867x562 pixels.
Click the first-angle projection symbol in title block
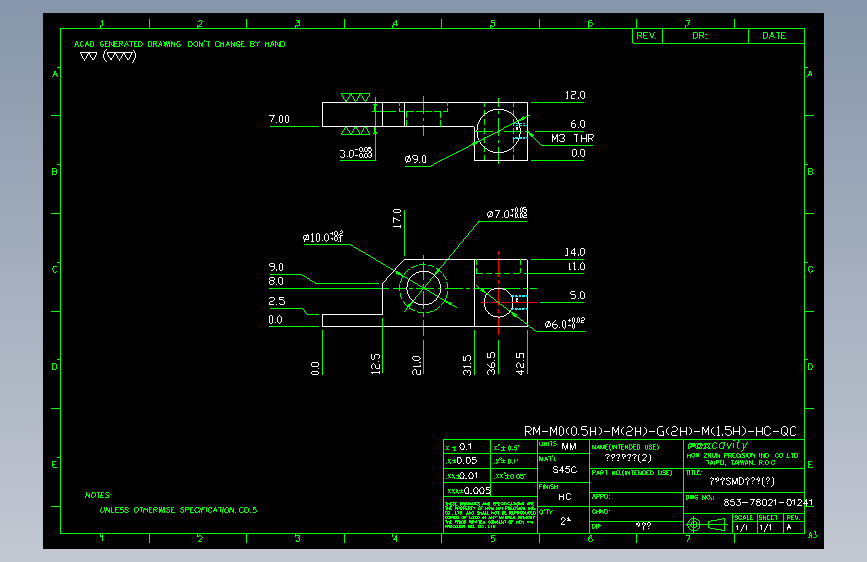706,524
